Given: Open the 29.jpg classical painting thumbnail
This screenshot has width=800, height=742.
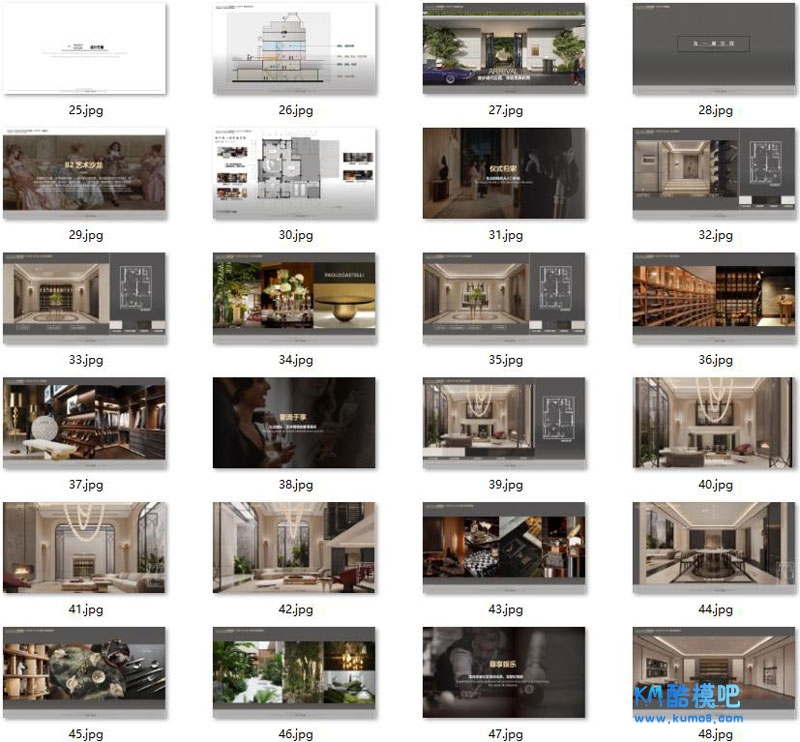Looking at the screenshot, I should (85, 173).
